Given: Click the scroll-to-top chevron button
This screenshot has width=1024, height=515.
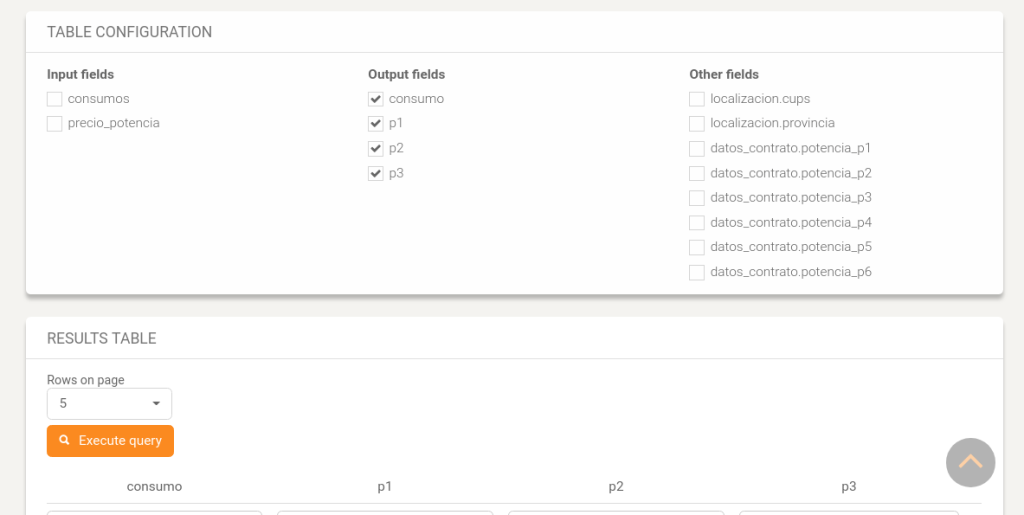Looking at the screenshot, I should click(970, 462).
